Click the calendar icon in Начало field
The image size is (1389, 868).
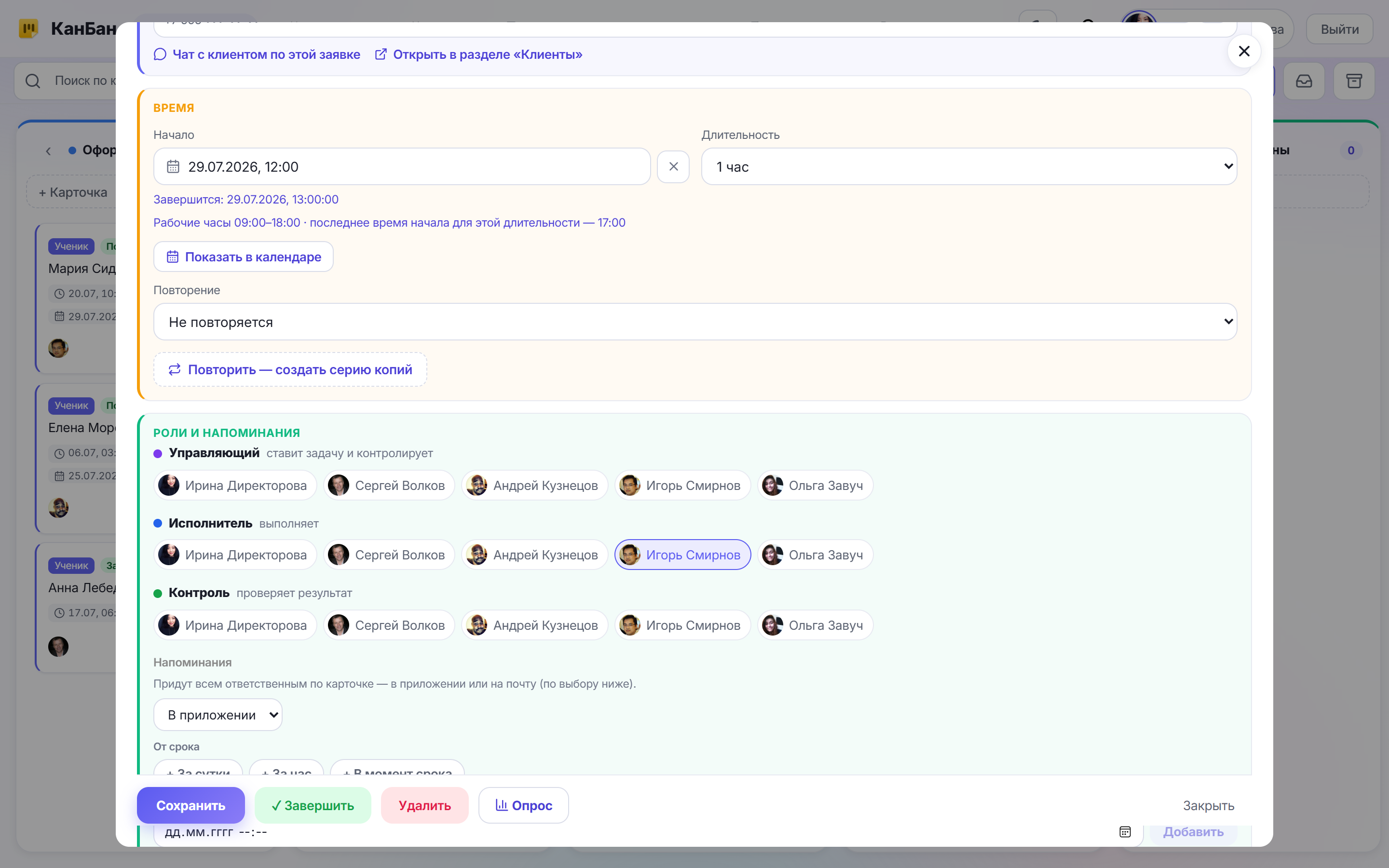tap(173, 166)
